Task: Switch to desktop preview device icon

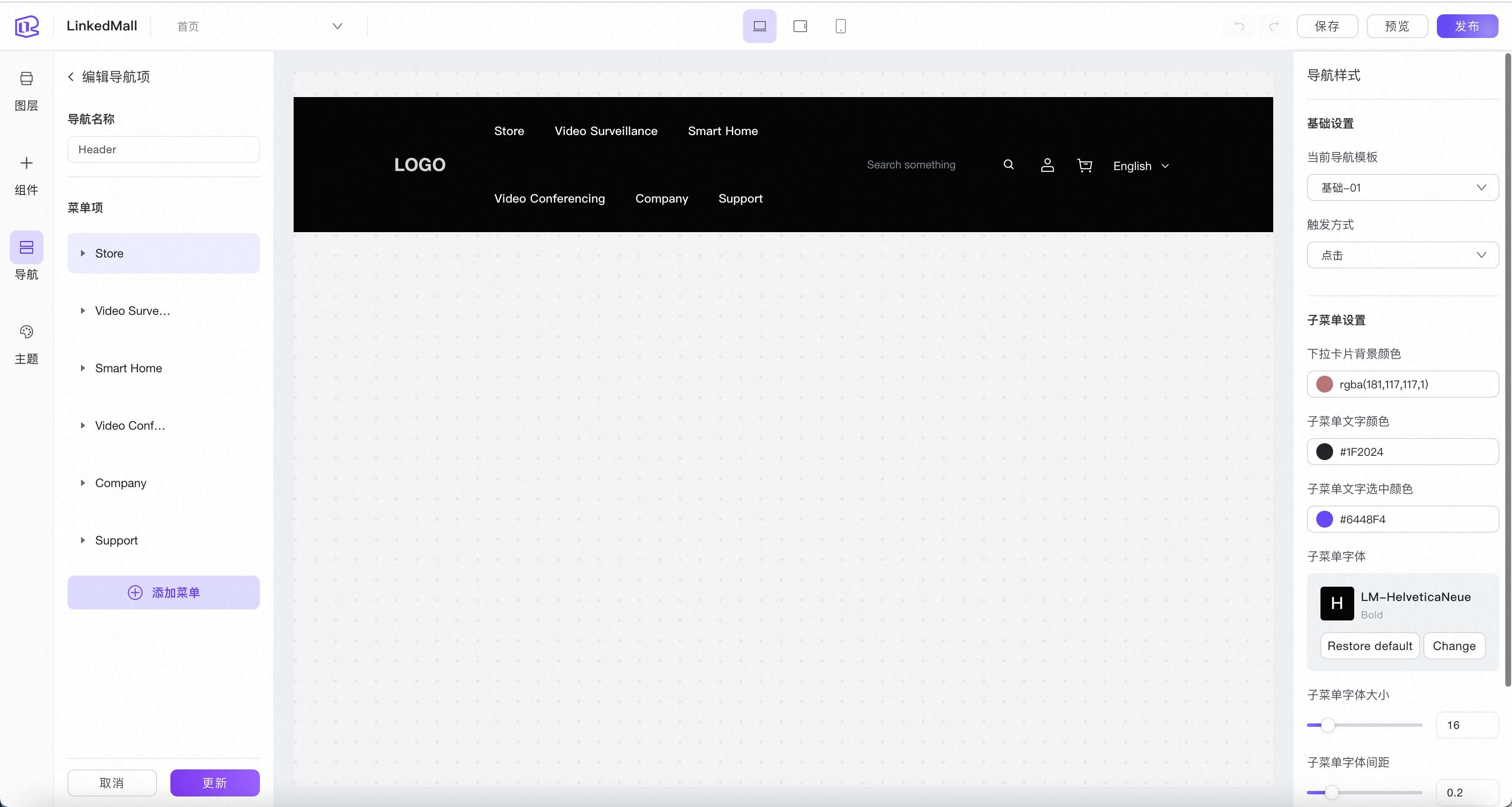Action: click(759, 27)
